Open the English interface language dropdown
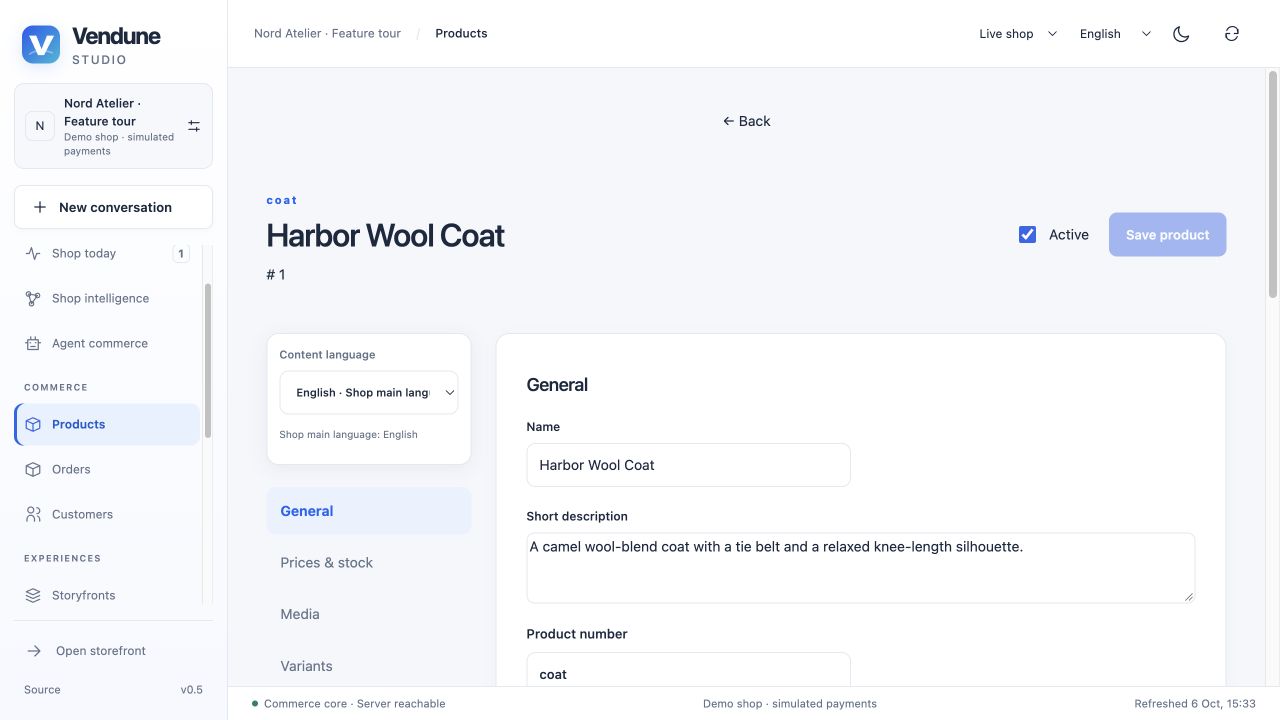 (1115, 34)
